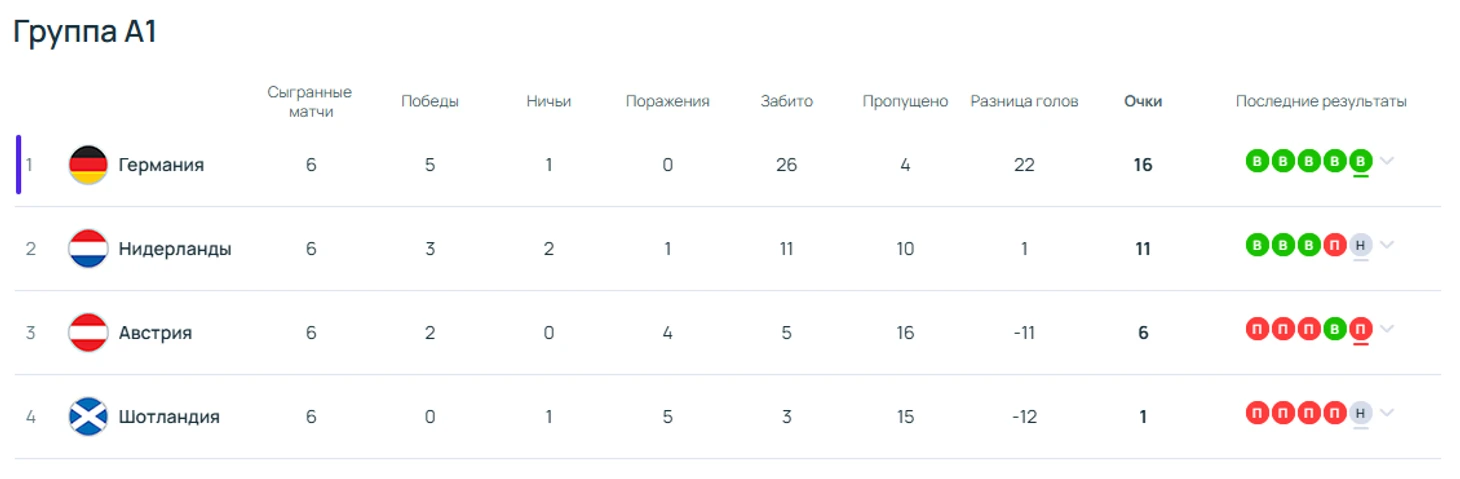Expand Scotland's recent results chevron
Screen dimensions: 1460x479
pyautogui.click(x=1387, y=413)
